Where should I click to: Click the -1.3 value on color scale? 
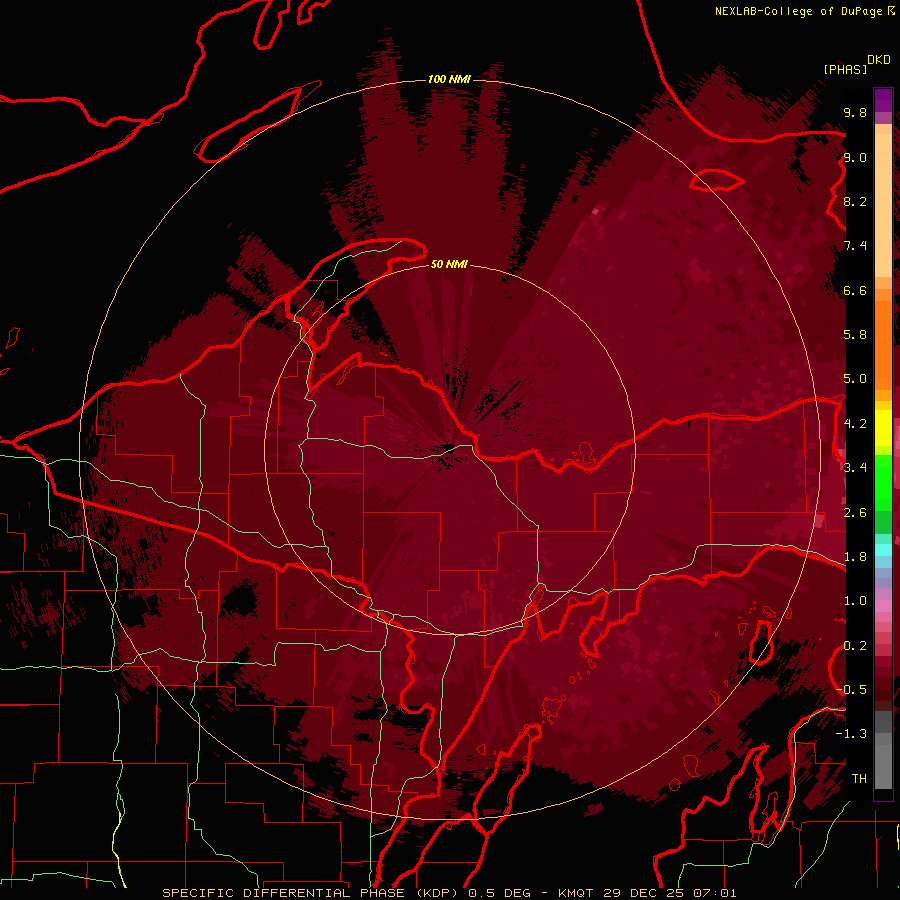coord(851,734)
